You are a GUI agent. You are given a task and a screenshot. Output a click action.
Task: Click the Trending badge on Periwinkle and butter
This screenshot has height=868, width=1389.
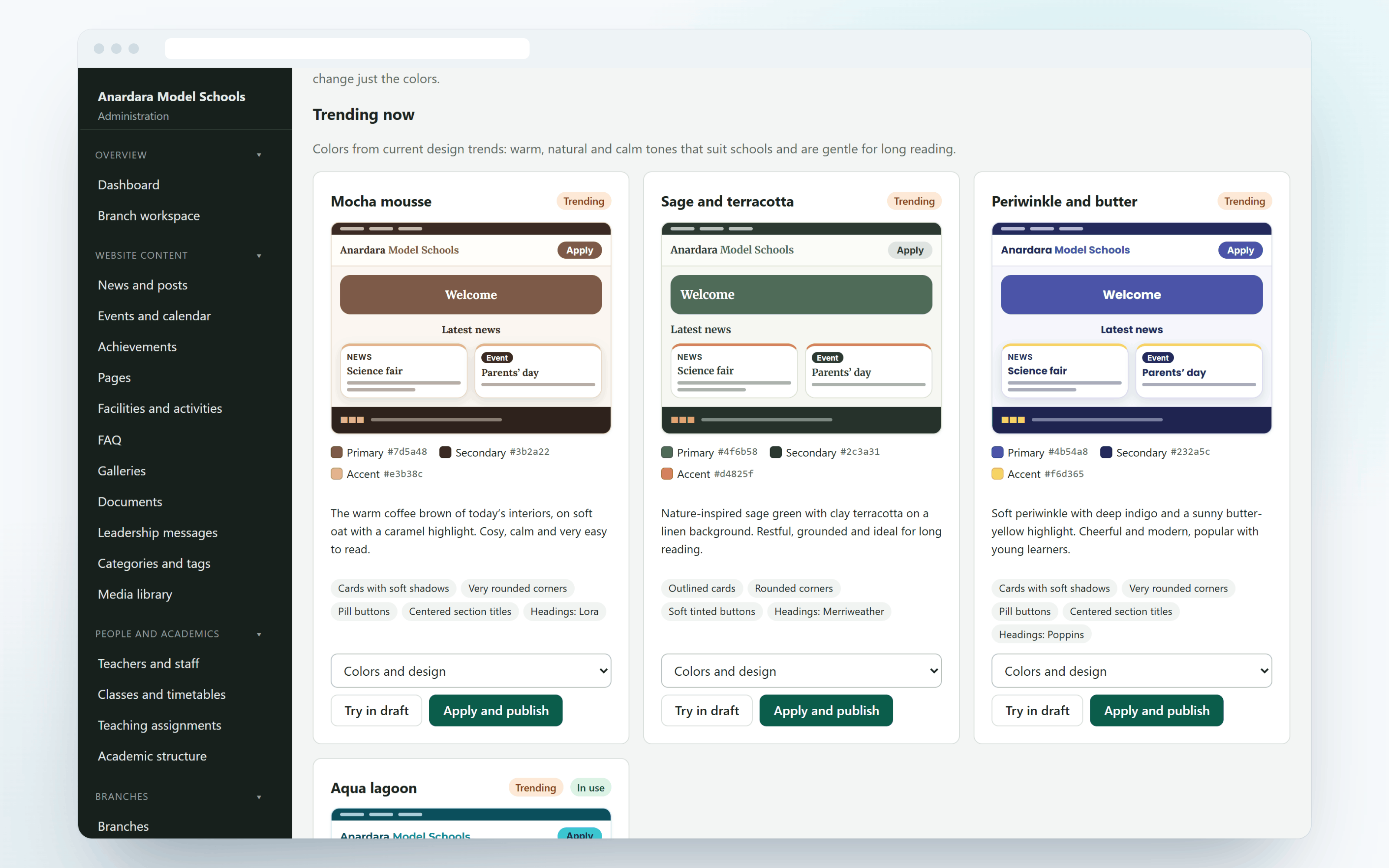tap(1244, 201)
